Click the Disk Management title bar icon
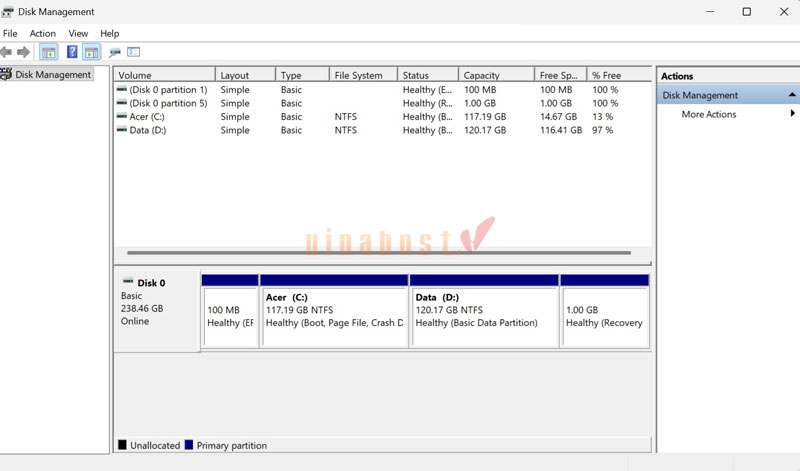 pos(7,12)
